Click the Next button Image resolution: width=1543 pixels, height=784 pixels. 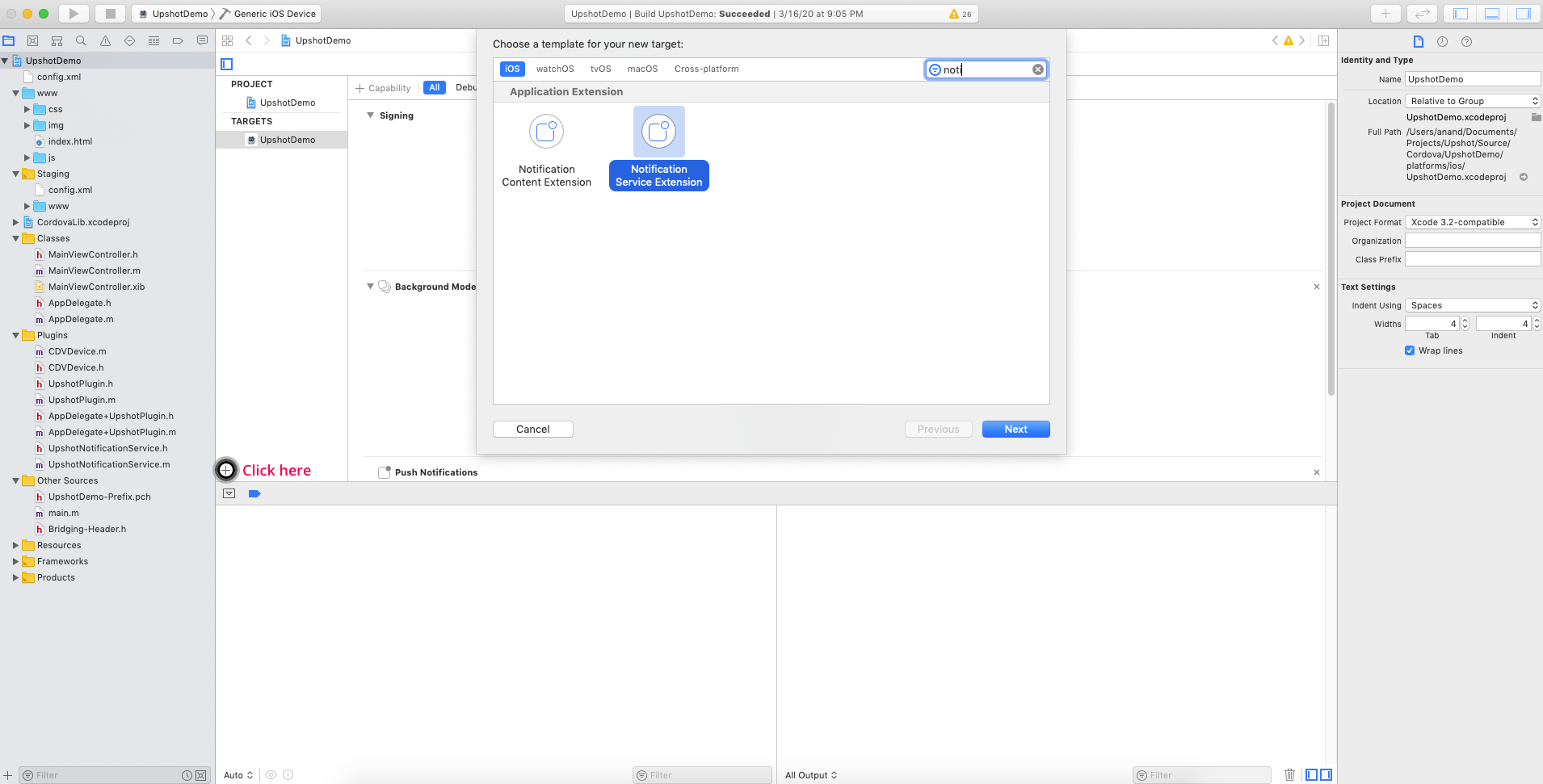[x=1015, y=429]
